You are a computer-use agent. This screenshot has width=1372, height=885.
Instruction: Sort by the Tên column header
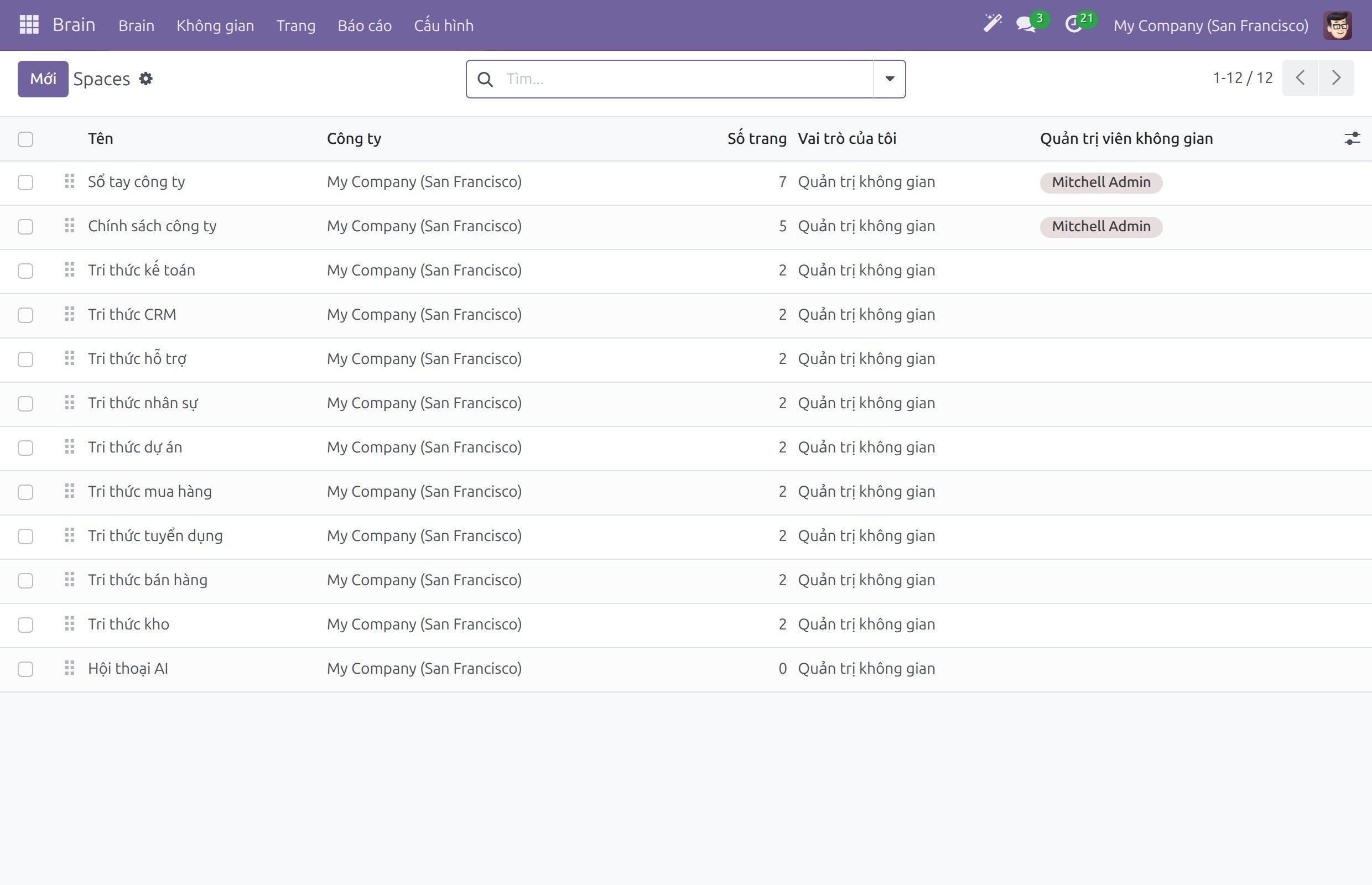tap(101, 138)
